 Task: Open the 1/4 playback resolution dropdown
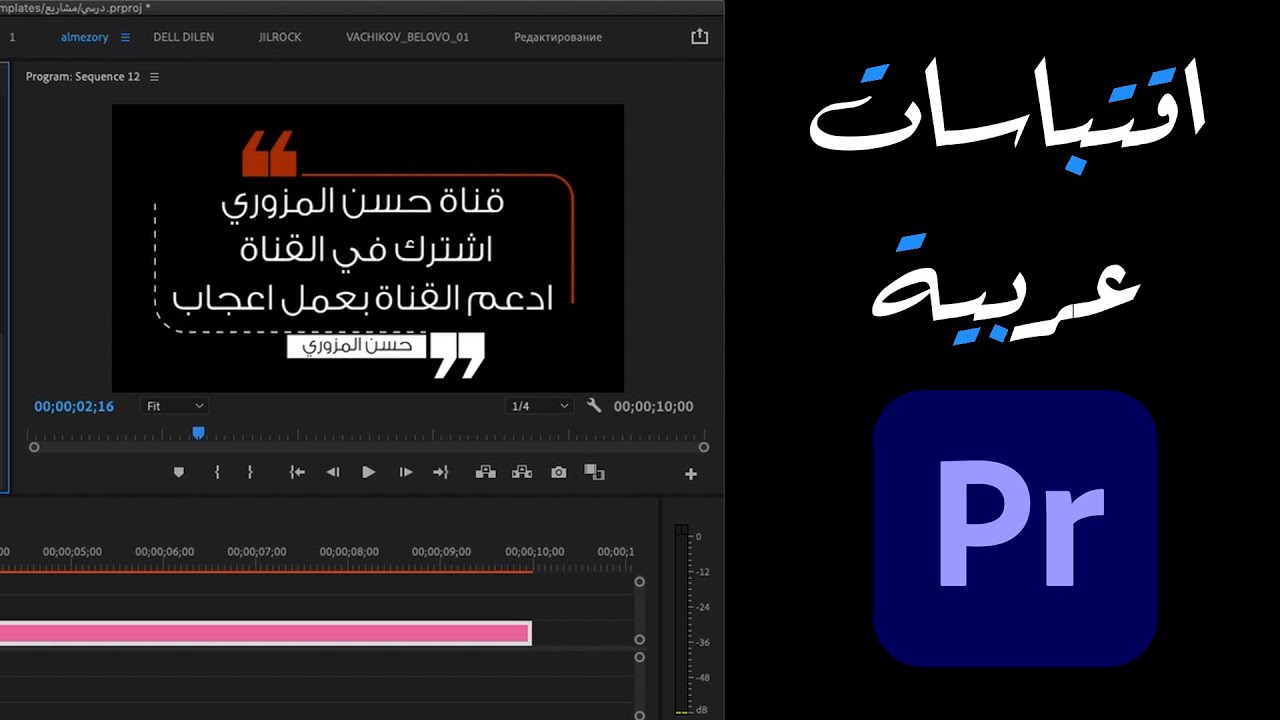(539, 406)
